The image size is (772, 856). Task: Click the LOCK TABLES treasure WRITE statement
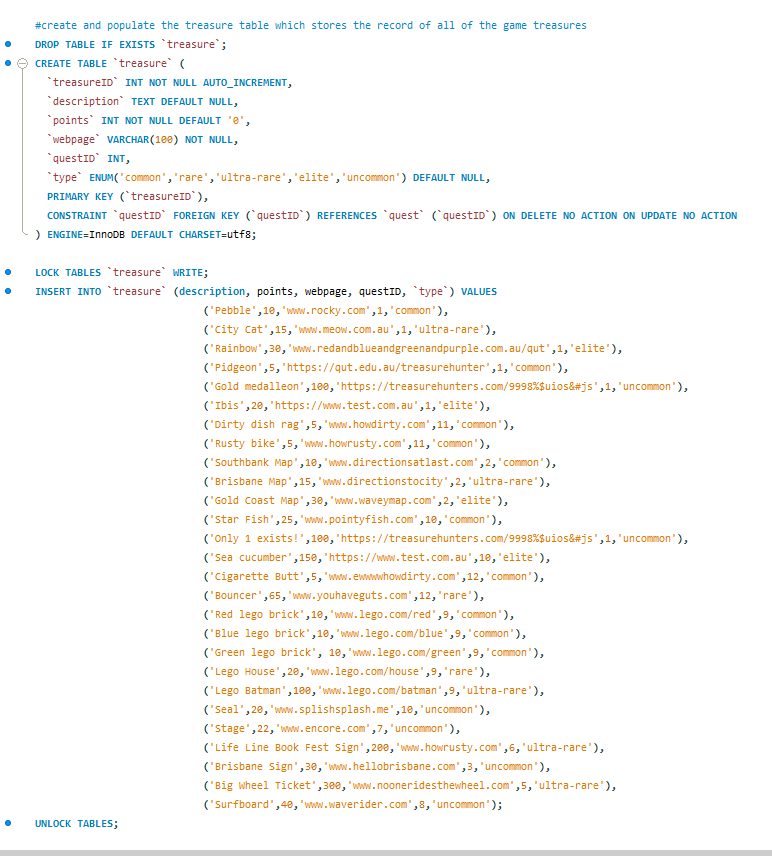[x=122, y=272]
